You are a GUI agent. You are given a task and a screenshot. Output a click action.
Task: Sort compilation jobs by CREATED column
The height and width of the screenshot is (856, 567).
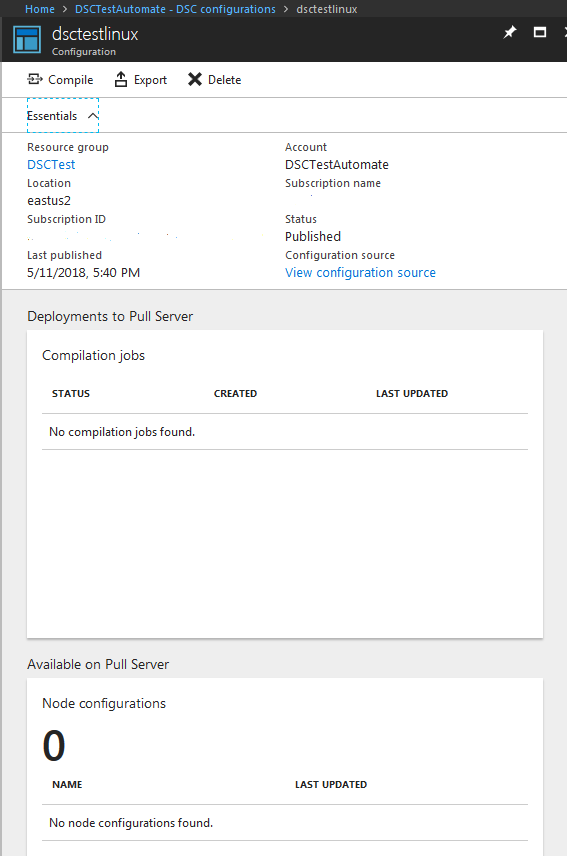[x=235, y=394]
